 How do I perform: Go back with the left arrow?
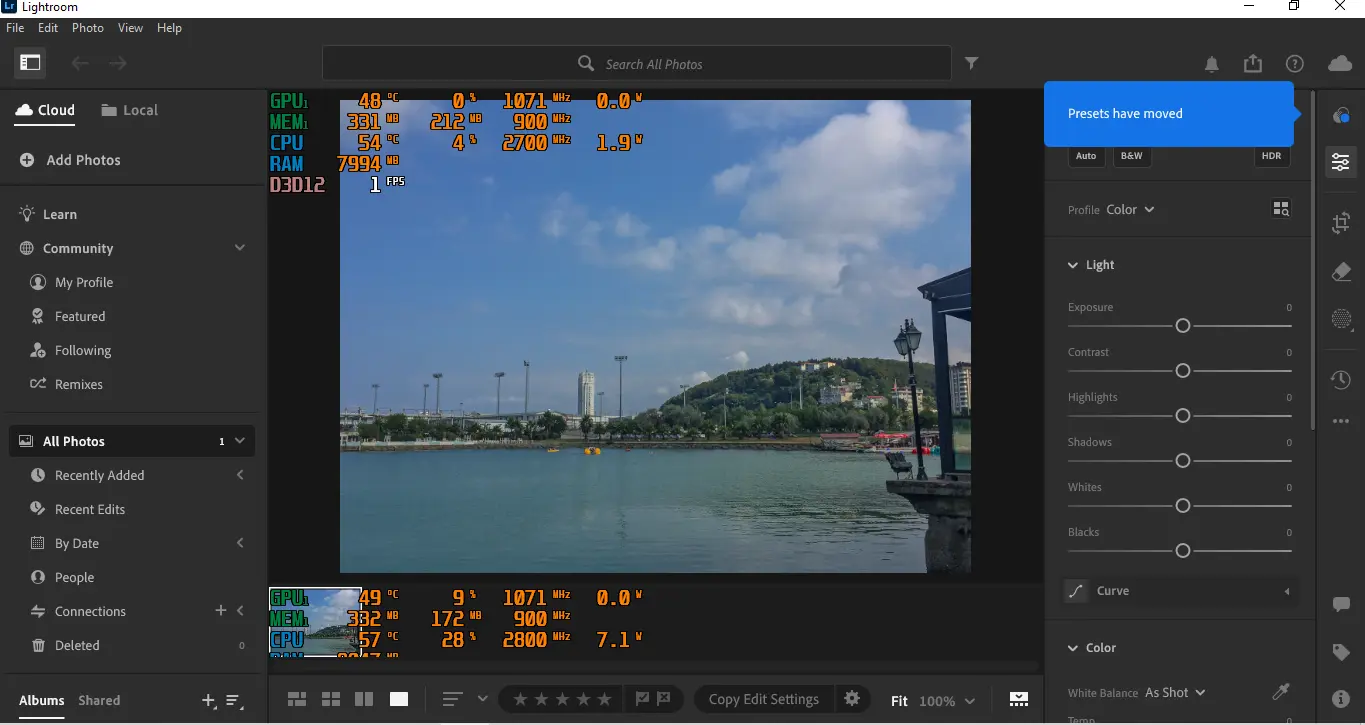pos(80,63)
